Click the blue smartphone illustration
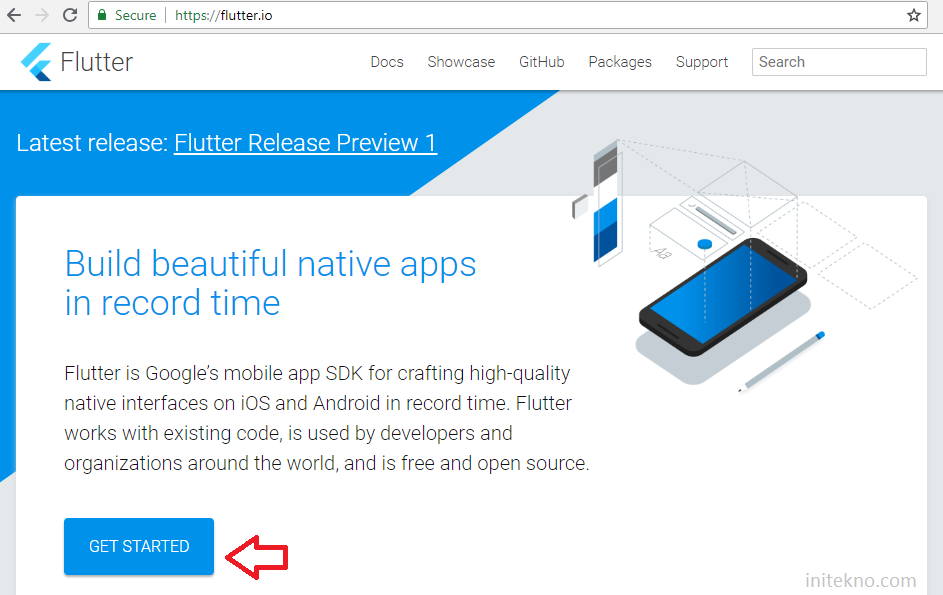The width and height of the screenshot is (943, 595). [x=727, y=300]
